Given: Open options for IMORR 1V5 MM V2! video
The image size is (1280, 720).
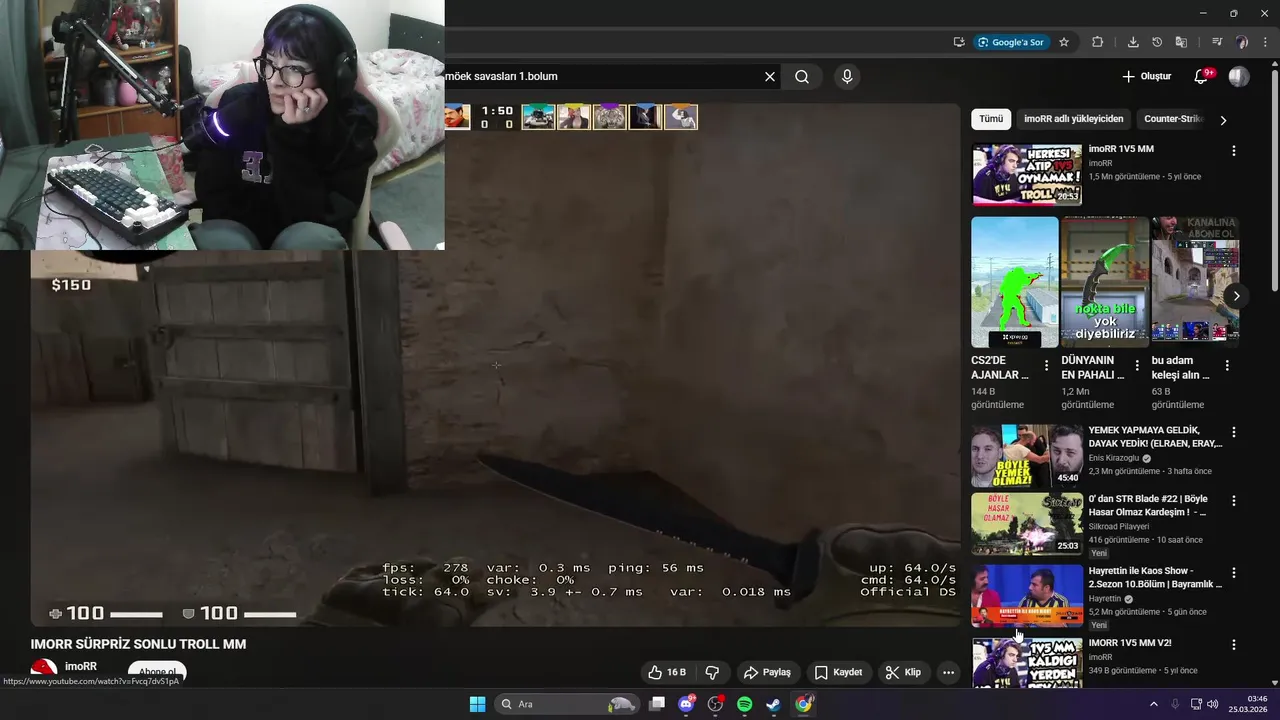Looking at the screenshot, I should (x=1233, y=645).
